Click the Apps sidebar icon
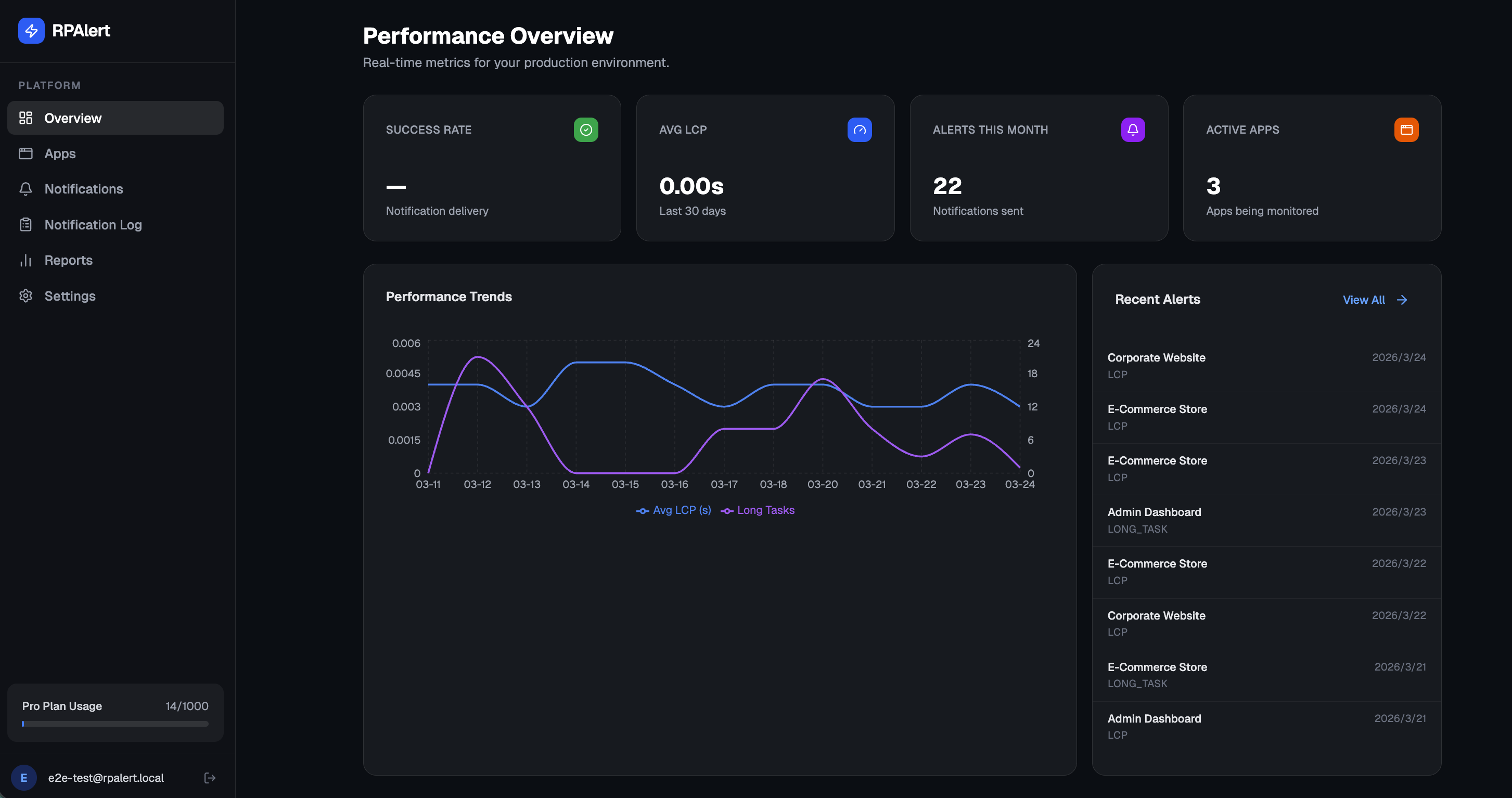This screenshot has height=798, width=1512. tap(26, 153)
